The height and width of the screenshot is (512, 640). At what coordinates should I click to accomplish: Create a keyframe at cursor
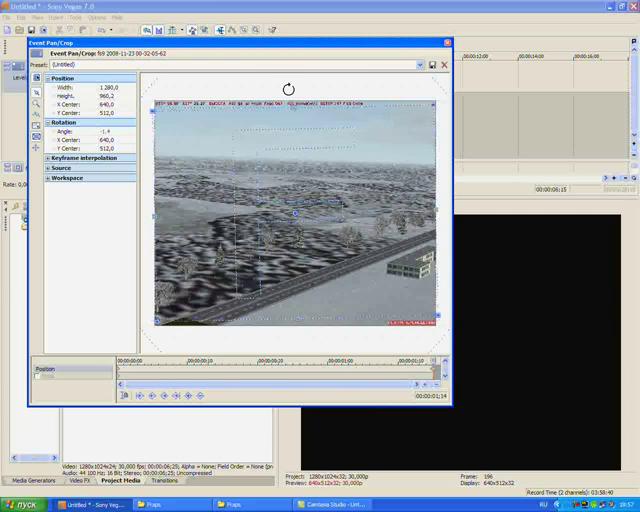coord(188,396)
